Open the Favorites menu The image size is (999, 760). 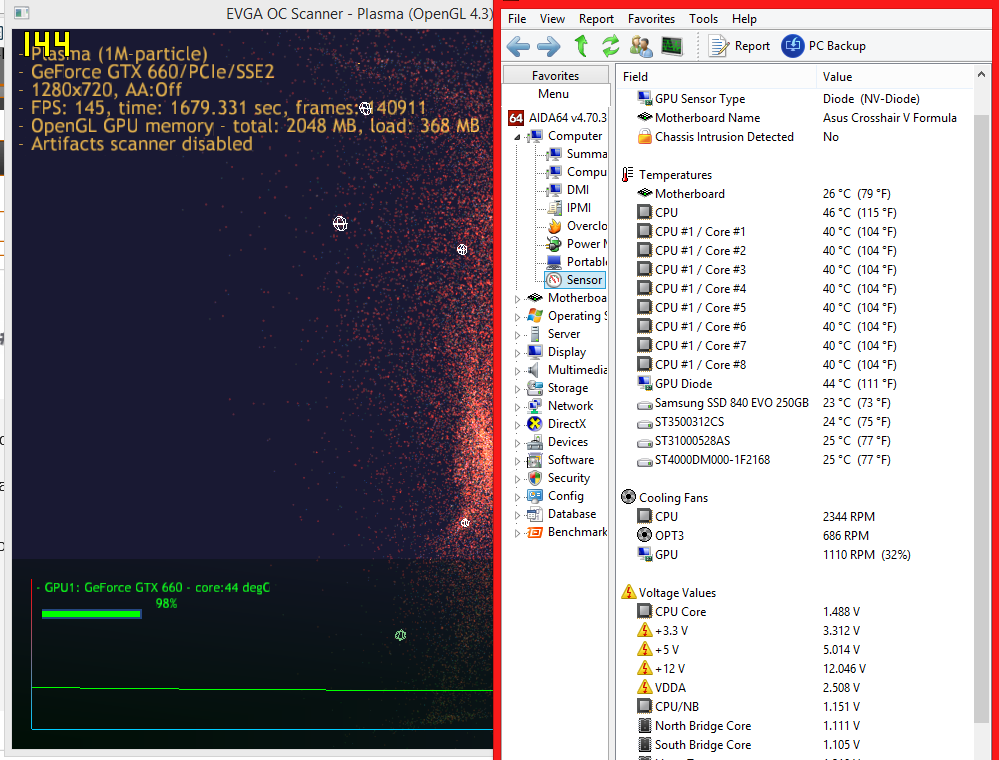pos(651,19)
